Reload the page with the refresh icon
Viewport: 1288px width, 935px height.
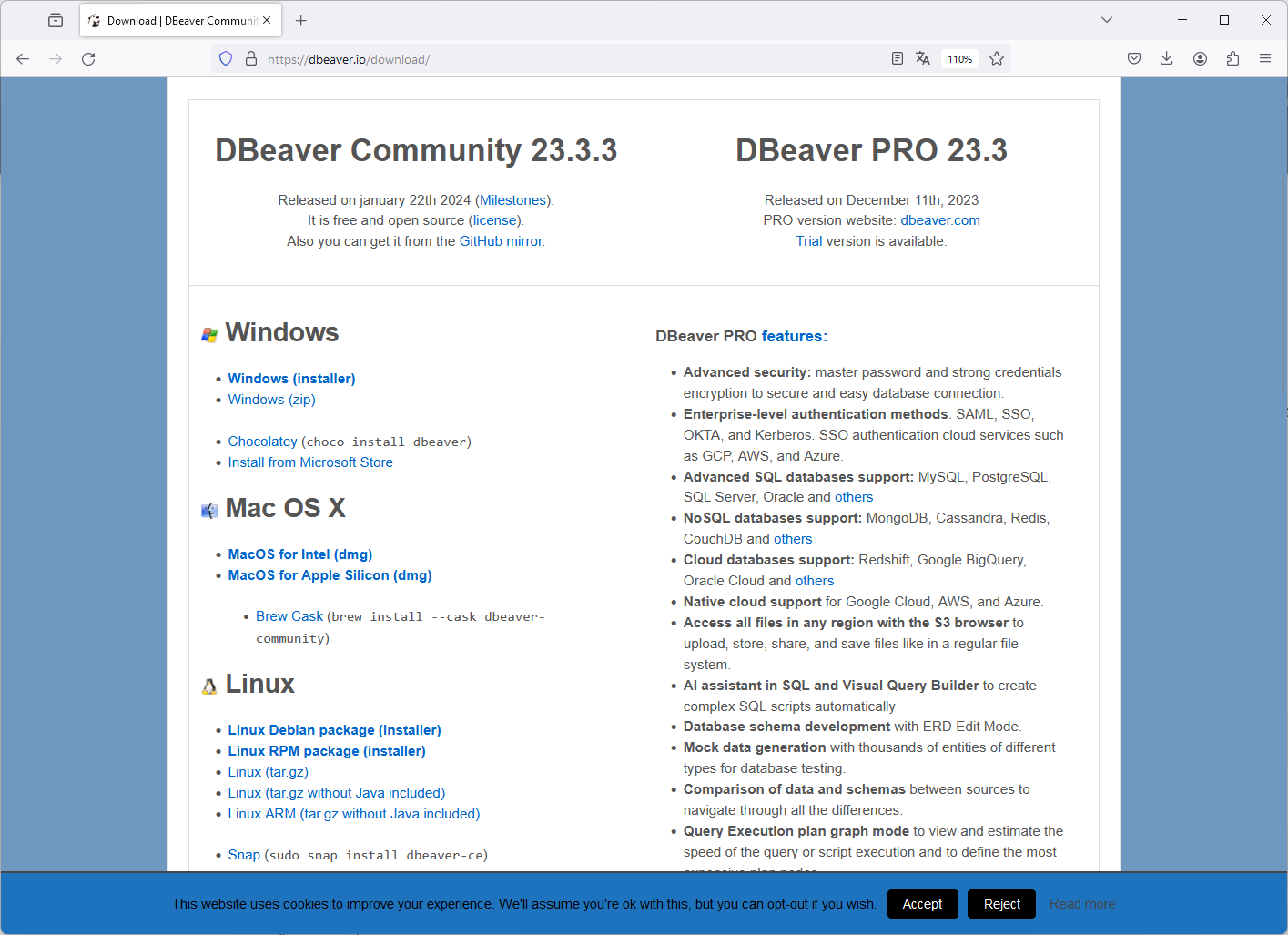[88, 59]
